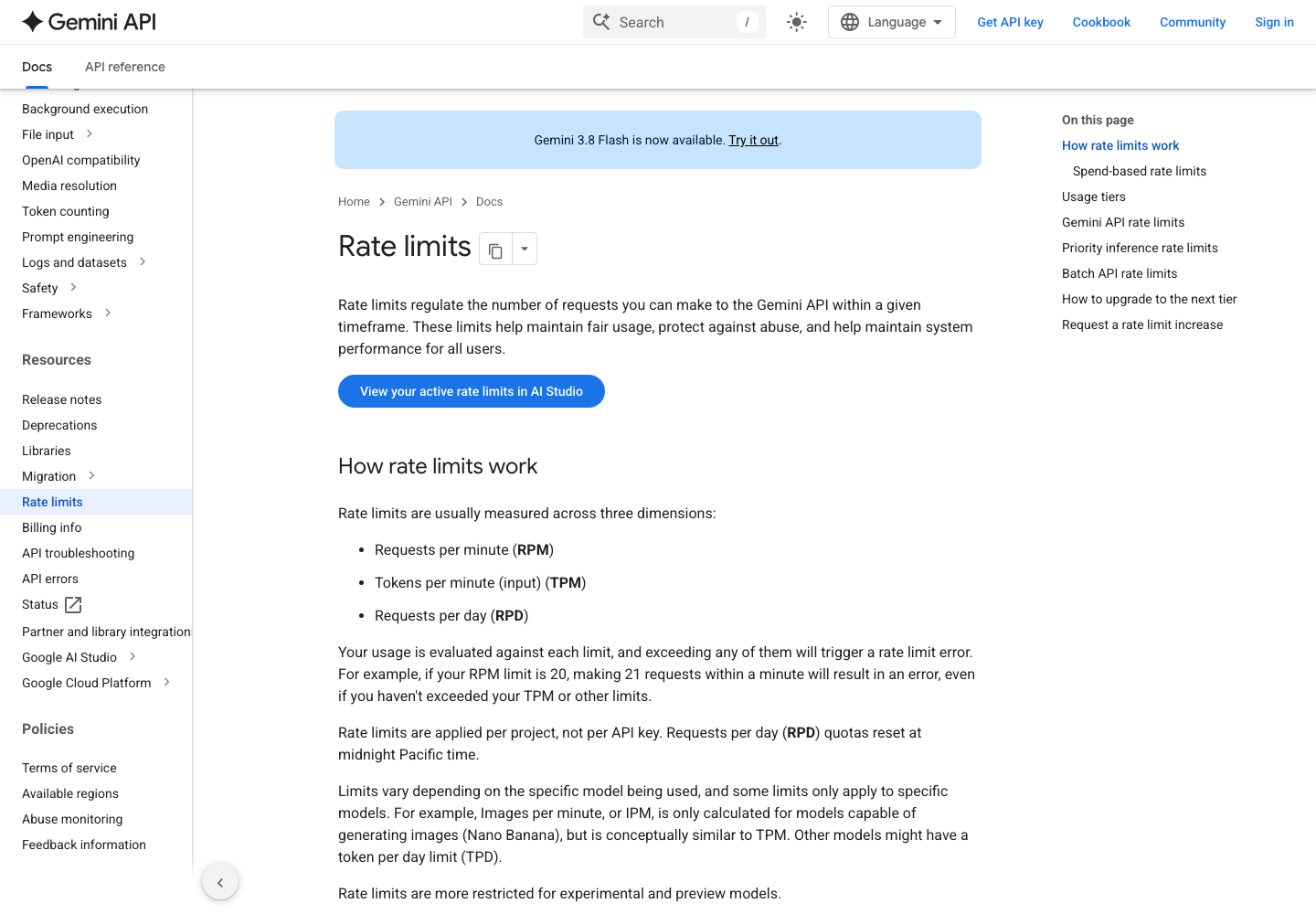Screen dimensions: 1316x914
Task: Switch to the Docs tab
Action: [x=37, y=67]
